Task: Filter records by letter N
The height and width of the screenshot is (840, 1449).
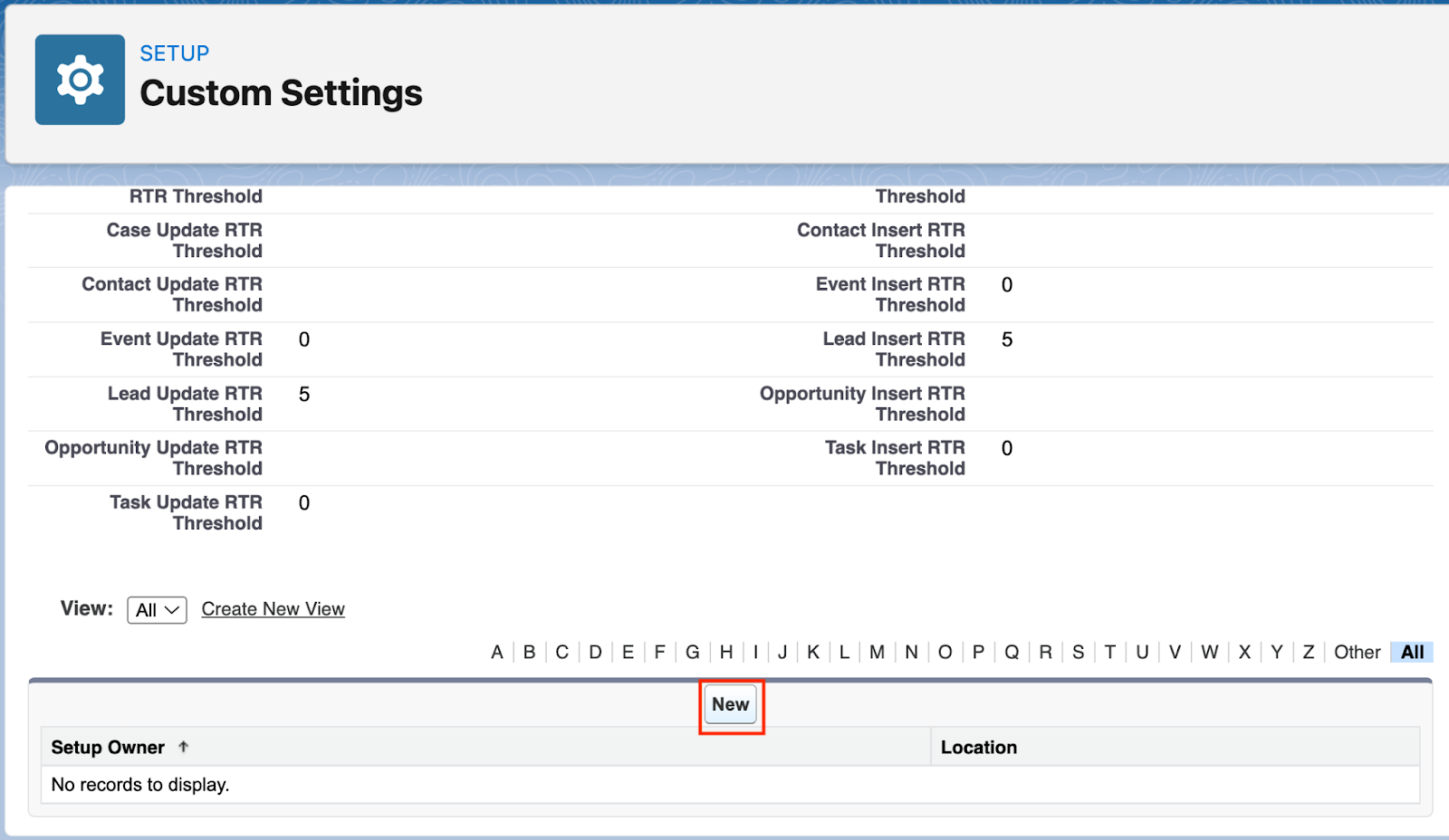Action: pos(911,652)
